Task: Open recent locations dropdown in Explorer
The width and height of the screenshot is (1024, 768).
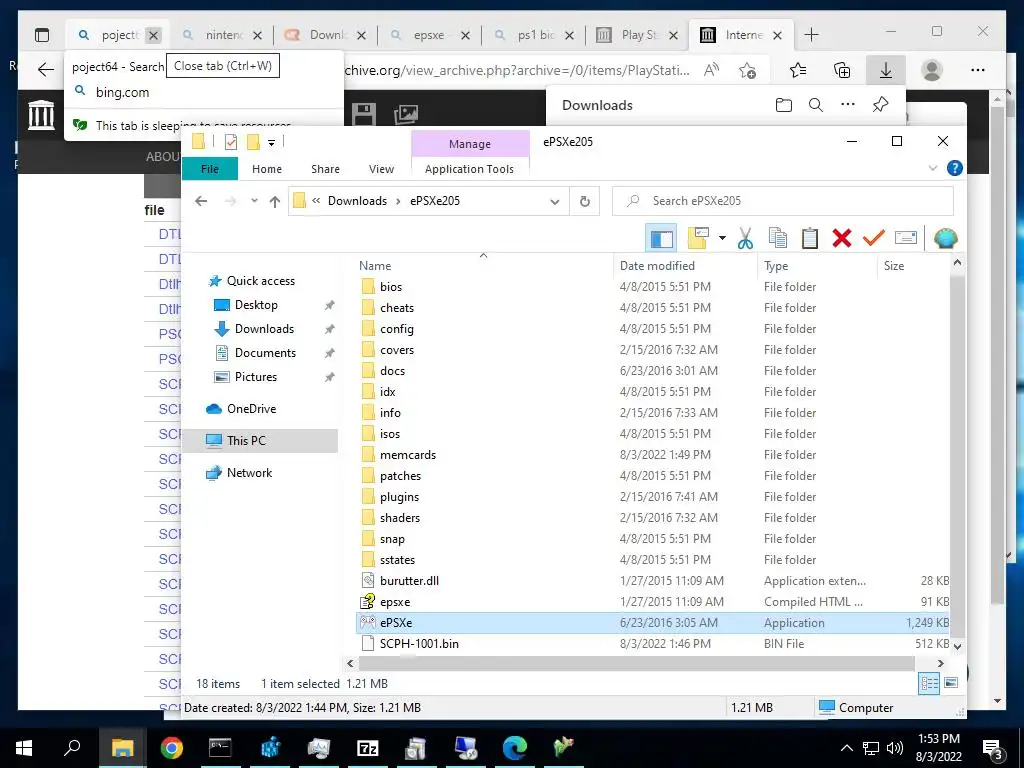Action: [x=254, y=201]
